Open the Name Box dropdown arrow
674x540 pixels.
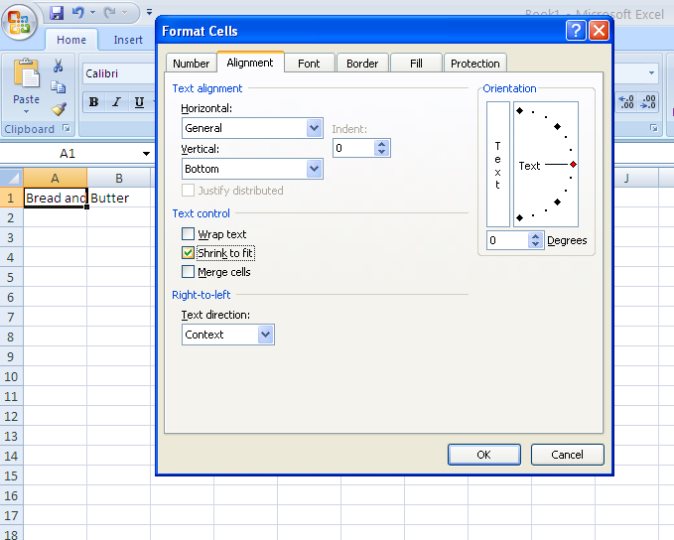click(146, 153)
